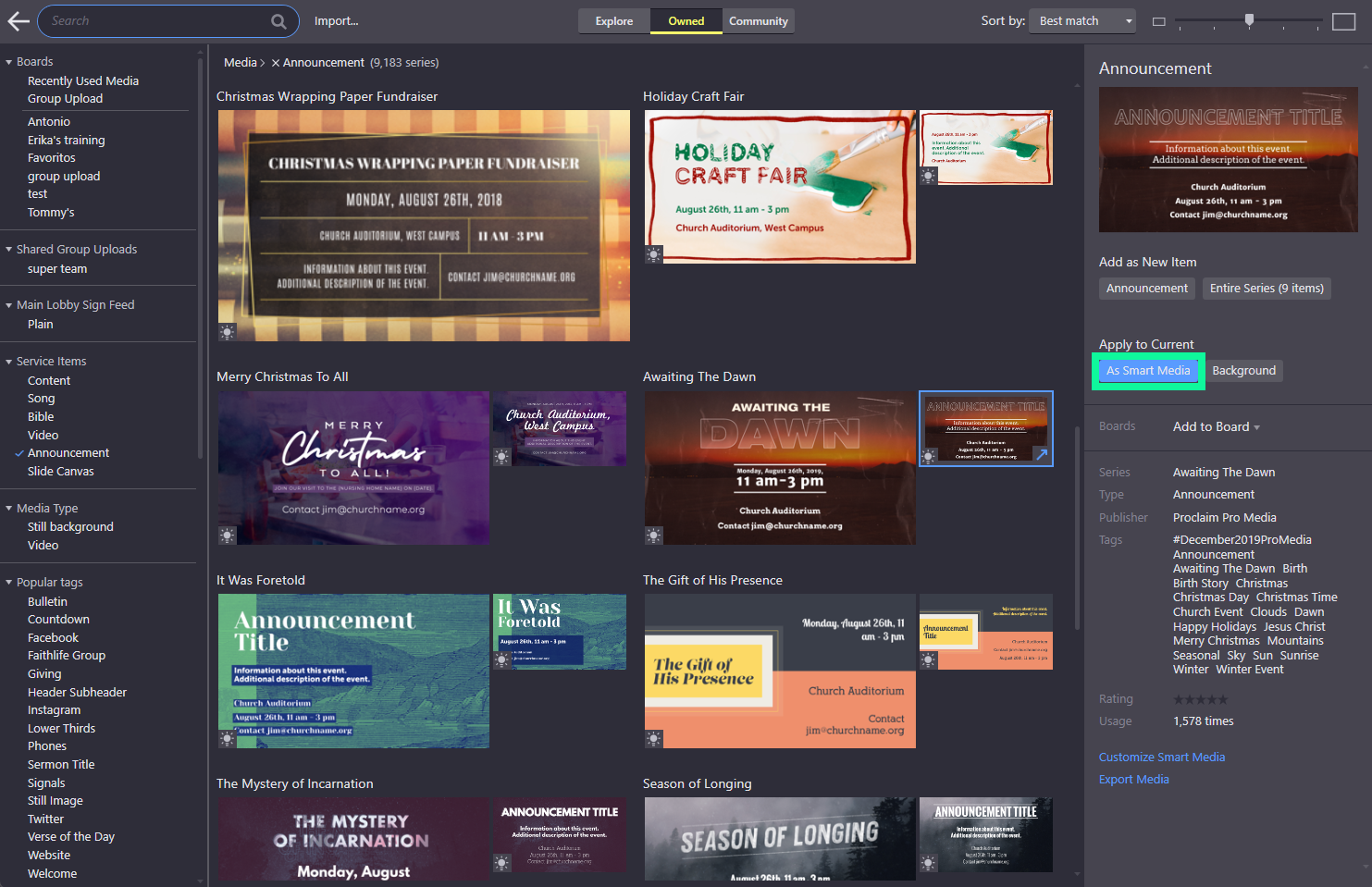Image resolution: width=1372 pixels, height=887 pixels.
Task: Select the Welcome tag
Action: 53,874
